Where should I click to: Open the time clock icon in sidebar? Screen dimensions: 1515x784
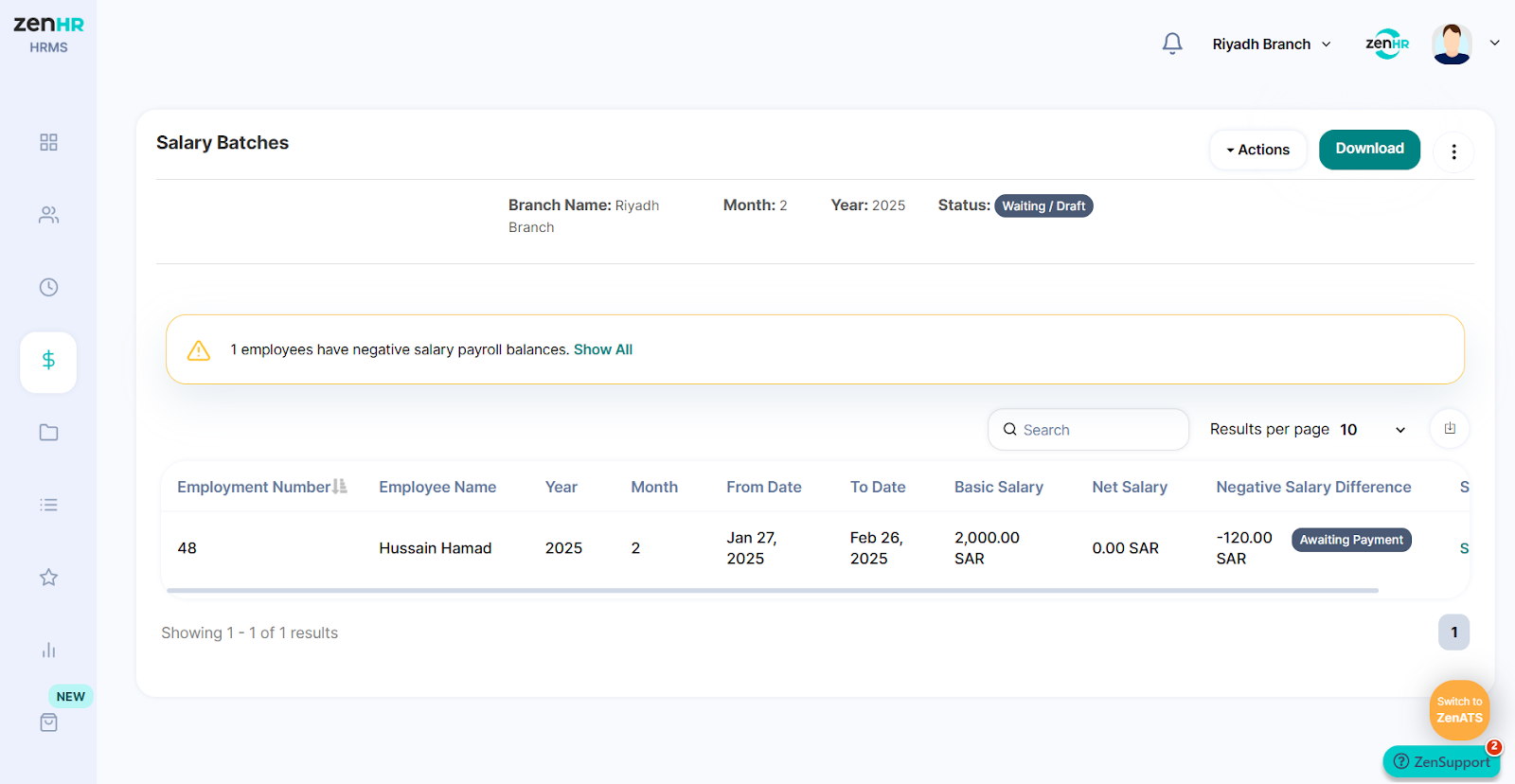click(x=48, y=287)
